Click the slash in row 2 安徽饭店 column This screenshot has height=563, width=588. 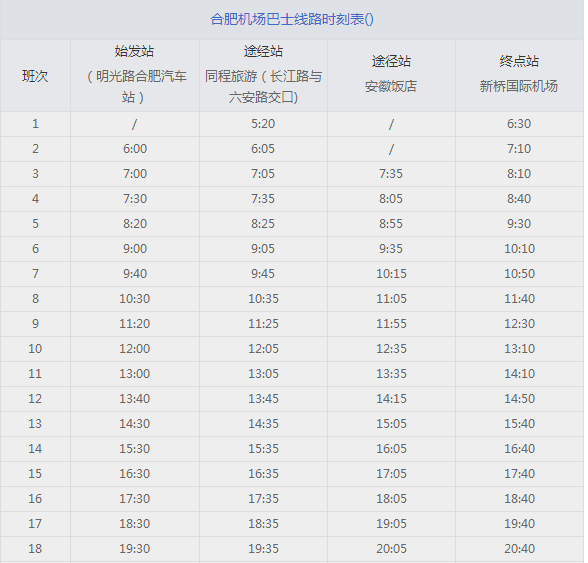391,149
